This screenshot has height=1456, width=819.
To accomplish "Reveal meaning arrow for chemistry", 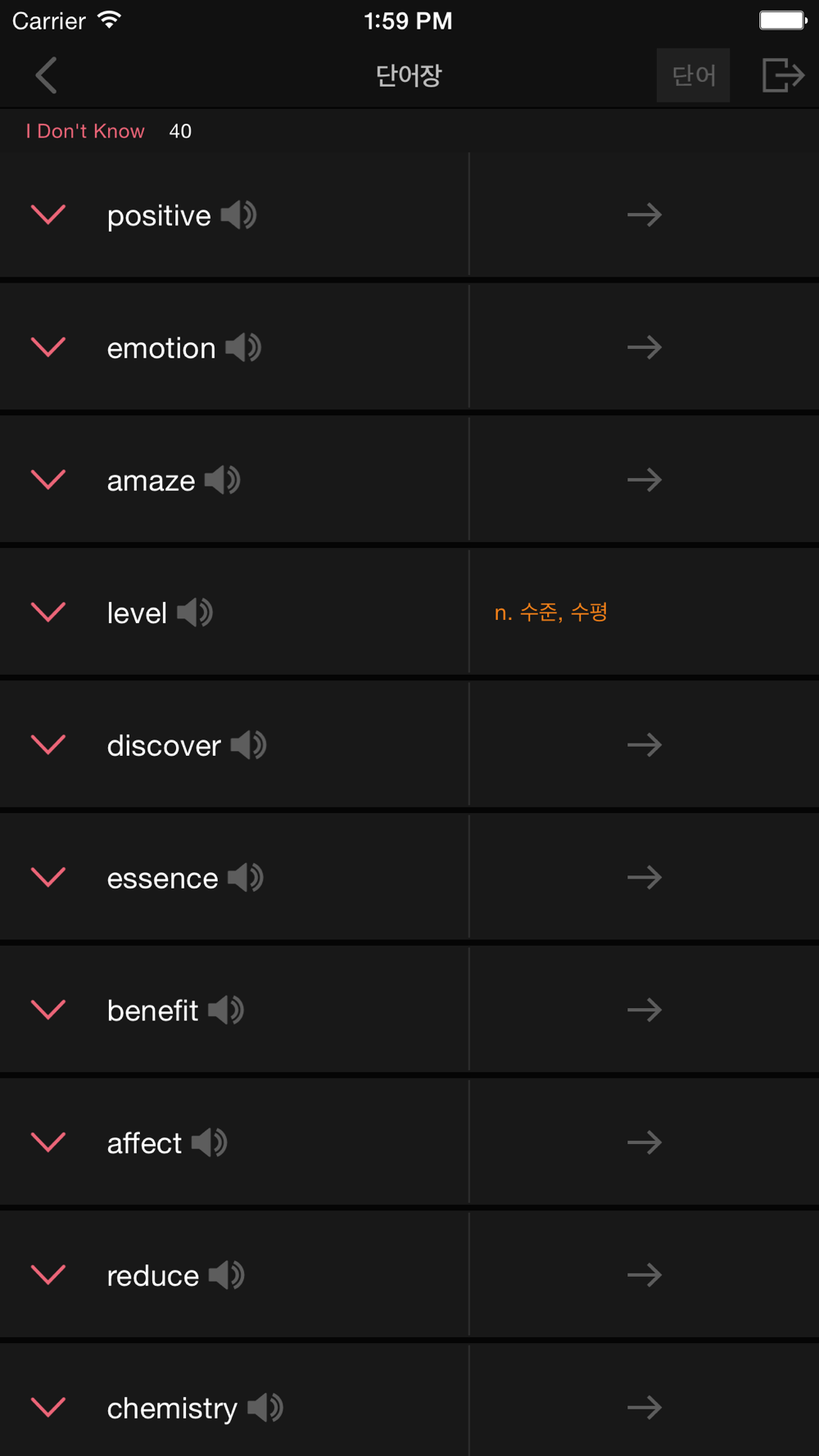I will 645,1408.
